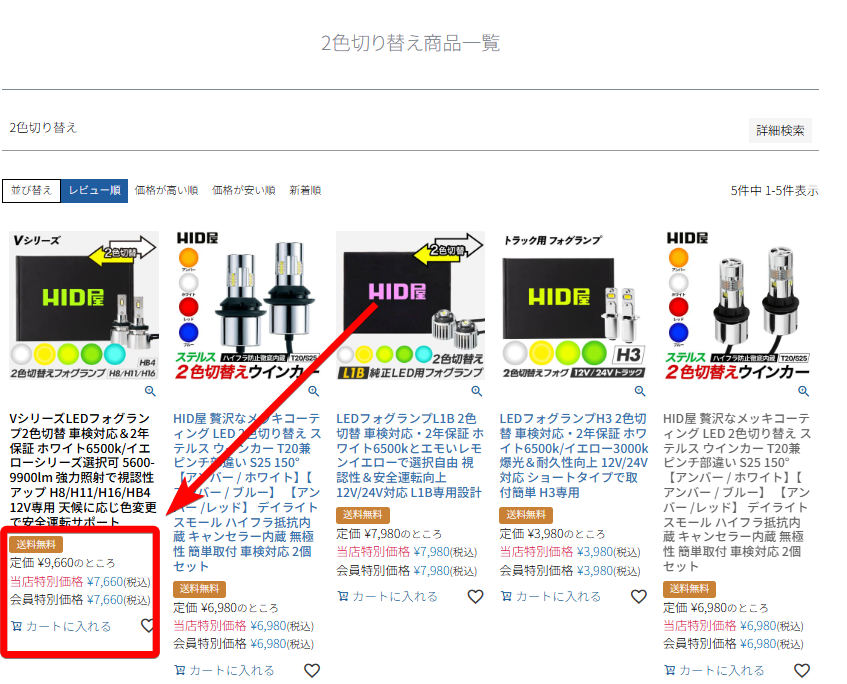Viewport: 847px width, 684px height.
Task: Click magnifier icon on L1B fog lamp image
Action: pos(476,391)
